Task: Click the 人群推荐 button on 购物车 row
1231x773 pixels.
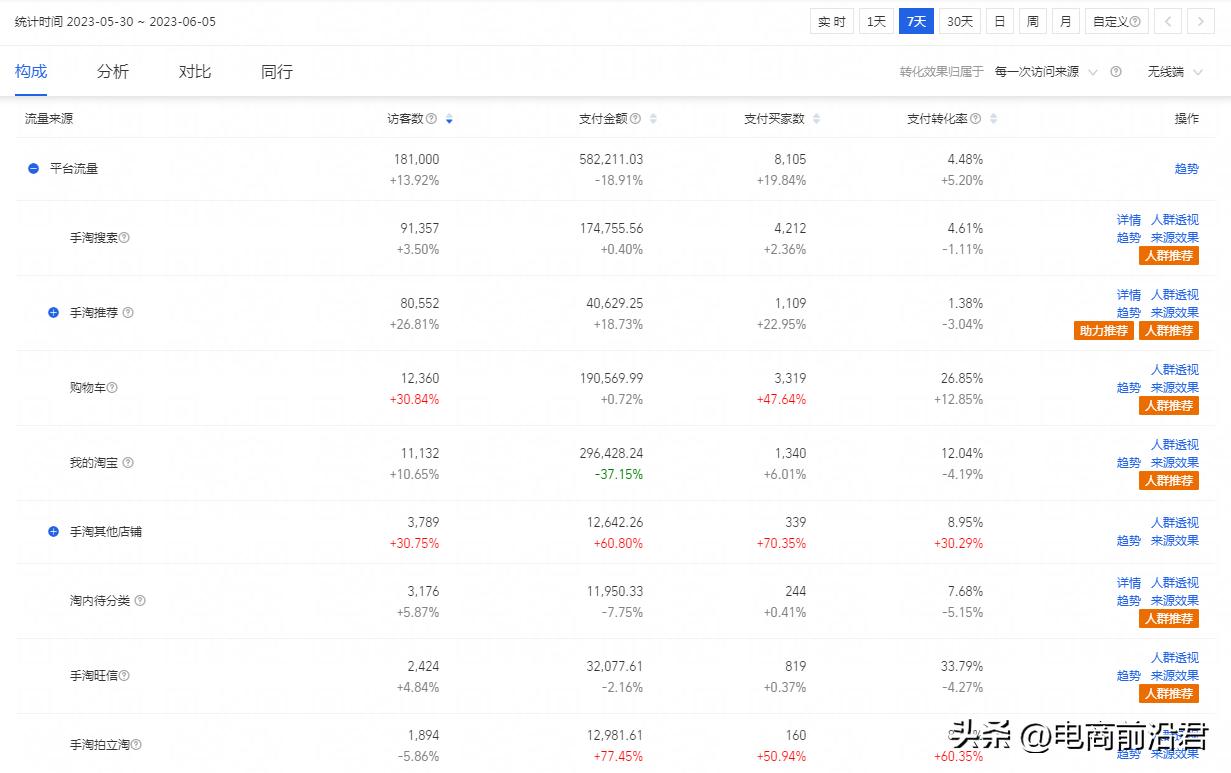Action: point(1169,405)
